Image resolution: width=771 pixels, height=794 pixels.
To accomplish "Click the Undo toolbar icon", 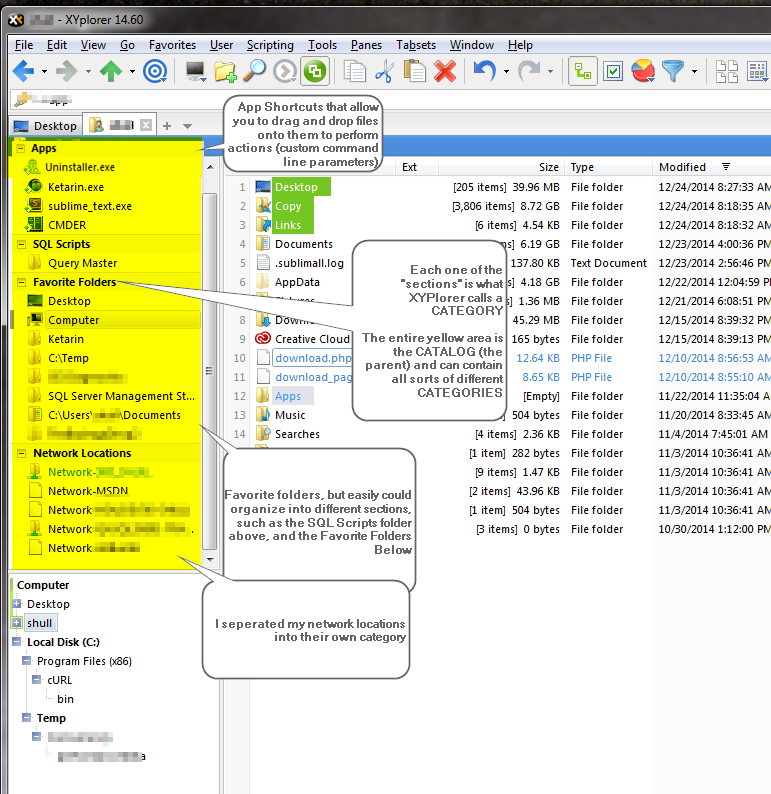I will coord(485,71).
